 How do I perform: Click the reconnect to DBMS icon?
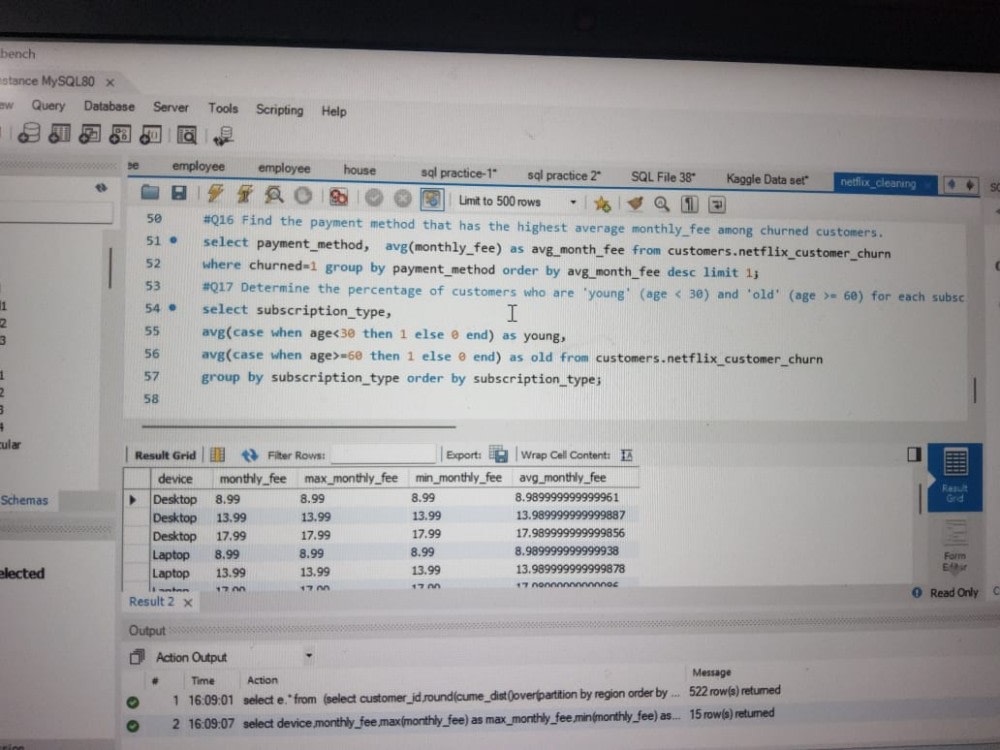coord(224,136)
